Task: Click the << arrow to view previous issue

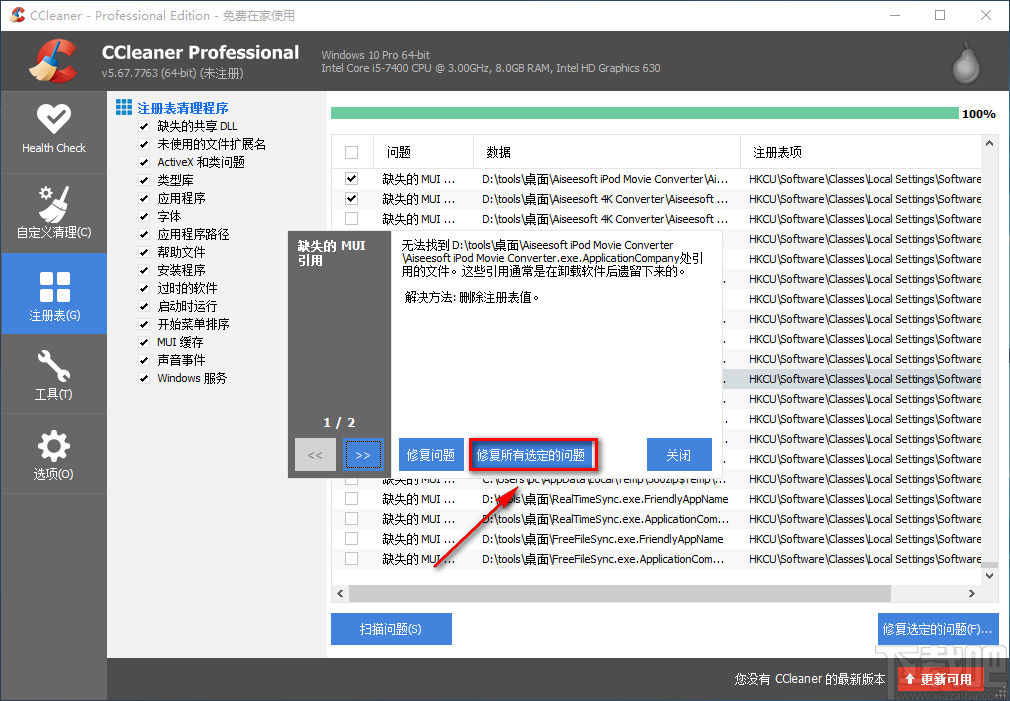Action: 315,454
